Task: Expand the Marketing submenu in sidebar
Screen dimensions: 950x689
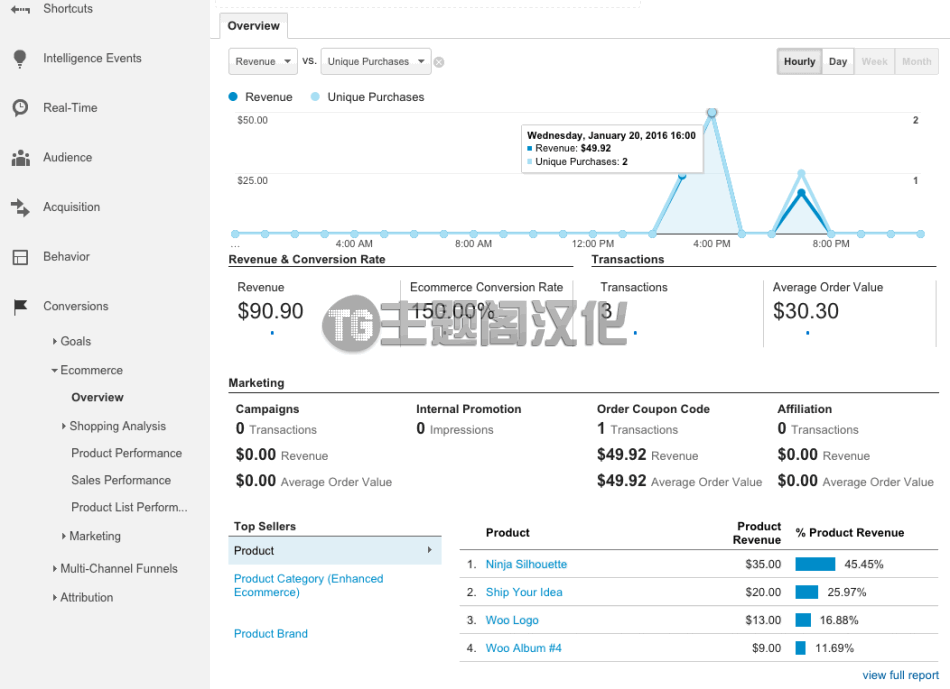Action: (x=64, y=536)
